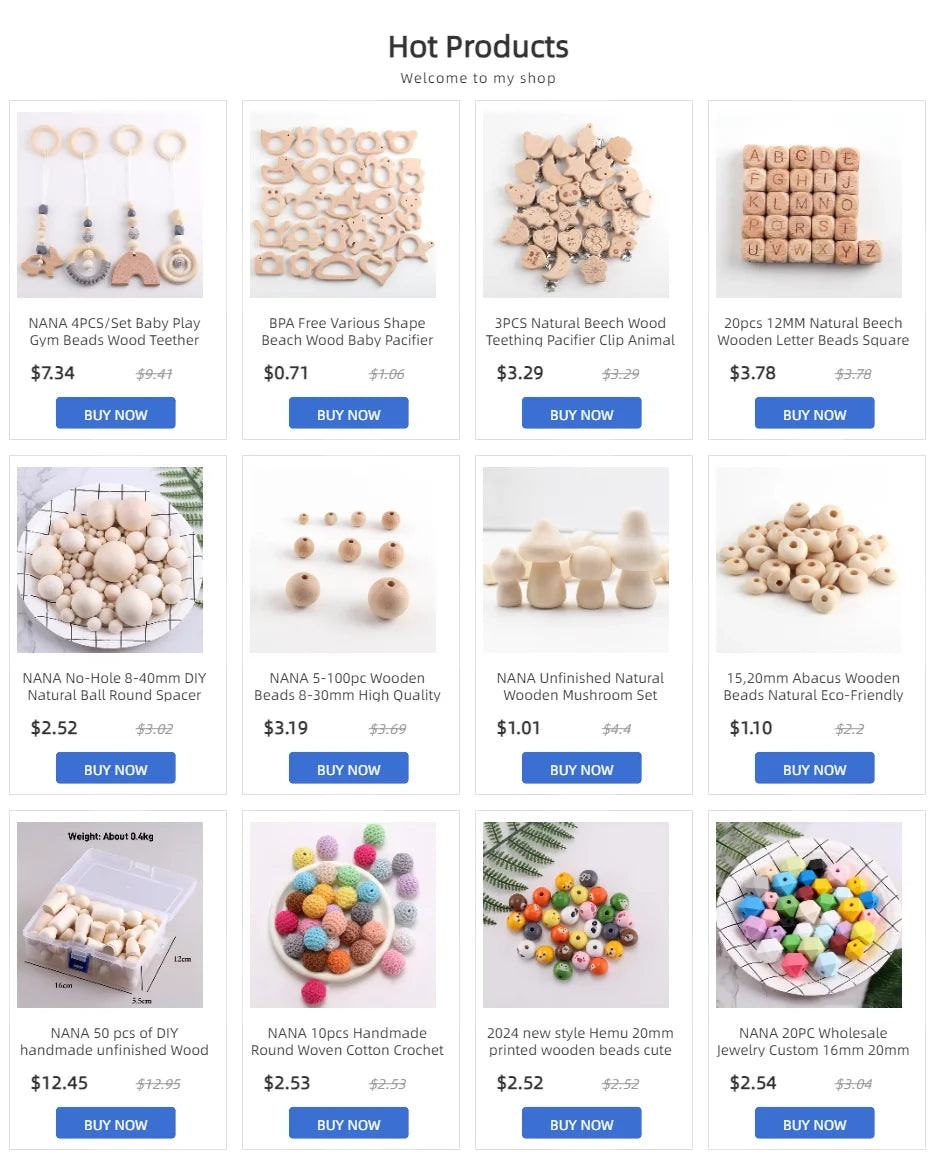
Task: View the colorful 16mm 20mm hexagon beads image
Action: pyautogui.click(x=809, y=915)
